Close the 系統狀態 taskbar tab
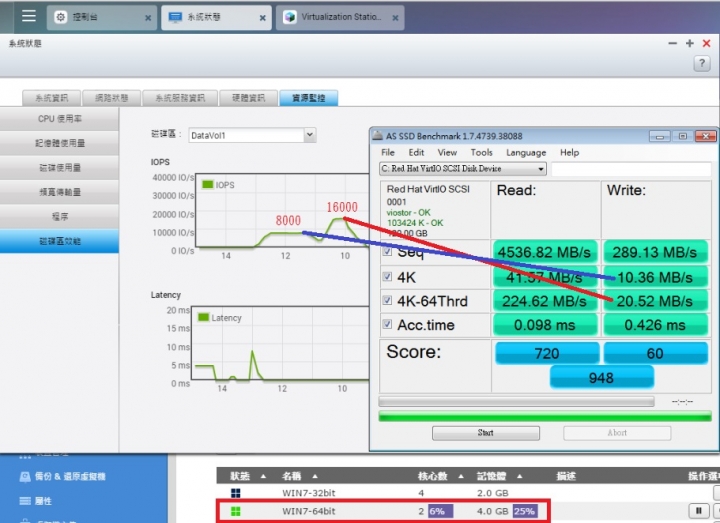Screen dimensions: 720x523 [262, 18]
